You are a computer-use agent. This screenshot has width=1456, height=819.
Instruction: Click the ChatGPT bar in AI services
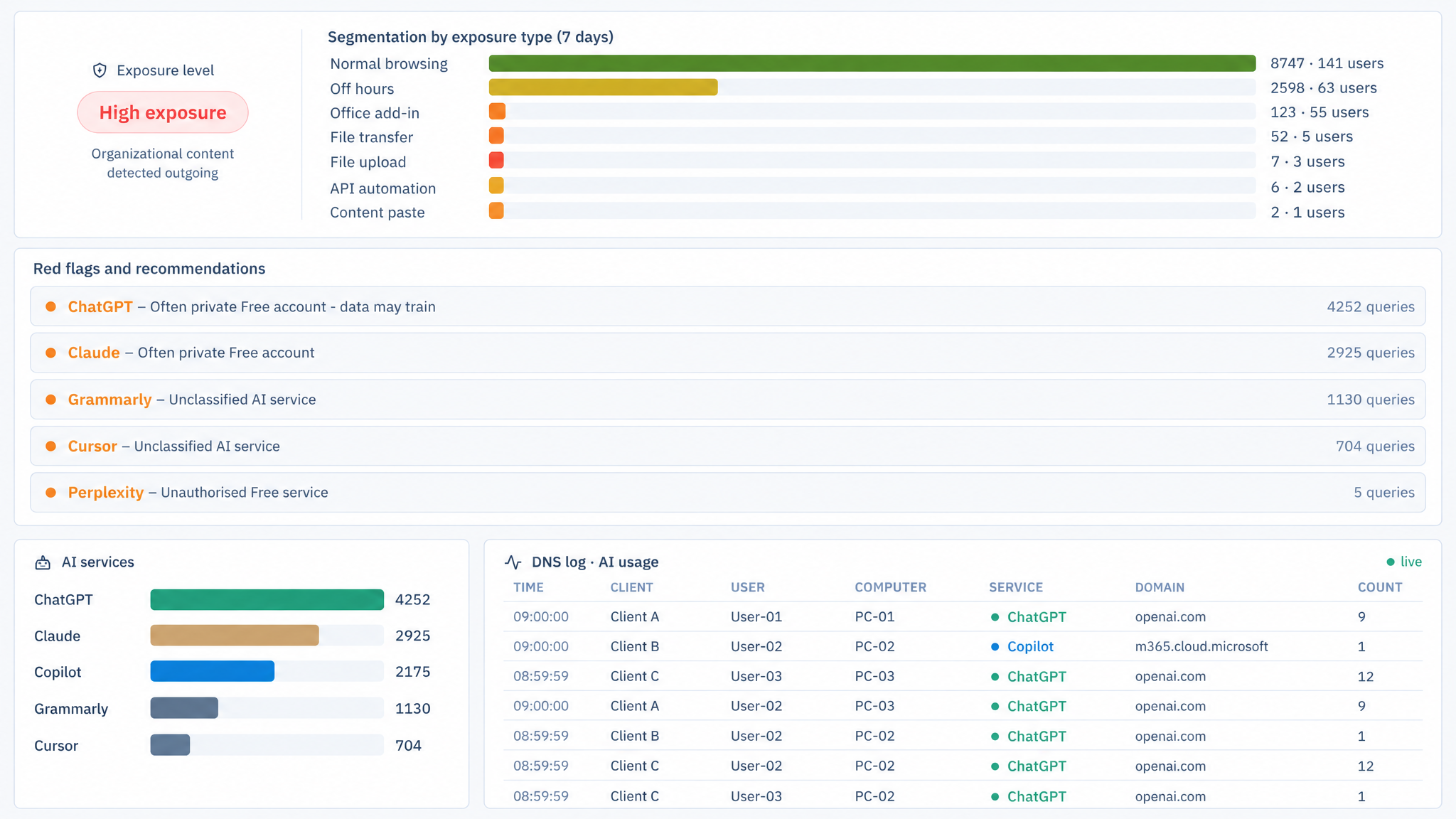pyautogui.click(x=267, y=599)
